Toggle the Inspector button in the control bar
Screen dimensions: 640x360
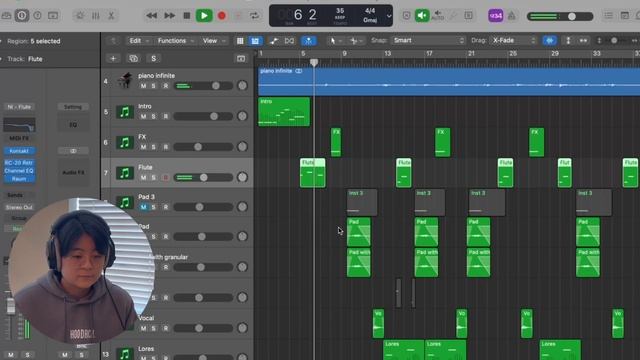coord(22,16)
